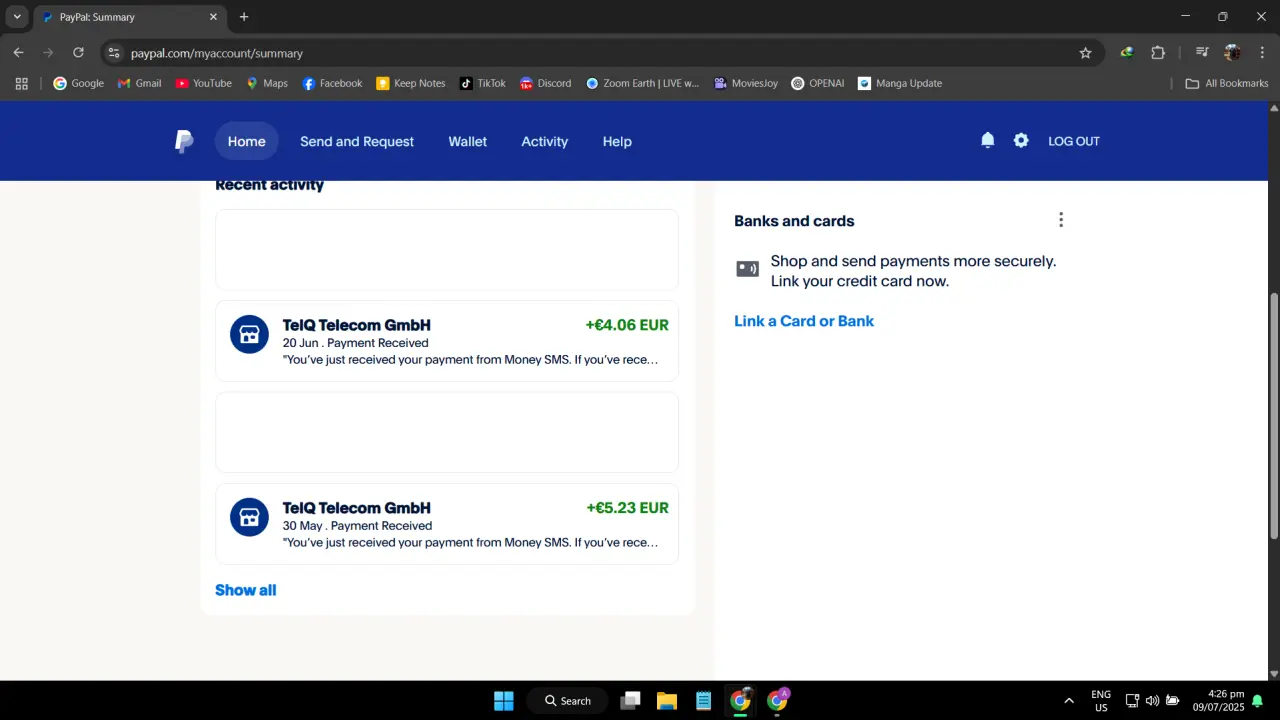Click the site information icon in the address bar
Viewport: 1280px width, 720px height.
[114, 53]
